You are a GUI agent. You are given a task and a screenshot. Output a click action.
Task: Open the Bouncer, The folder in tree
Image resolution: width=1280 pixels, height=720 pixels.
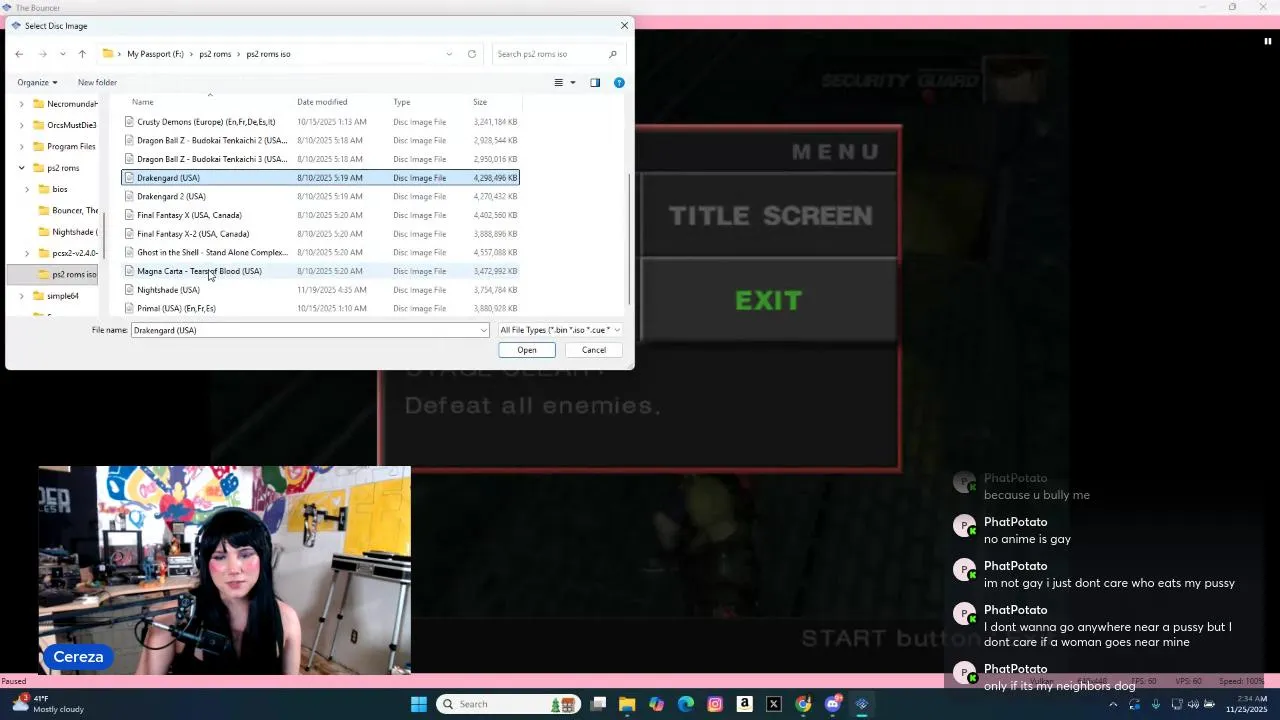tap(67, 211)
